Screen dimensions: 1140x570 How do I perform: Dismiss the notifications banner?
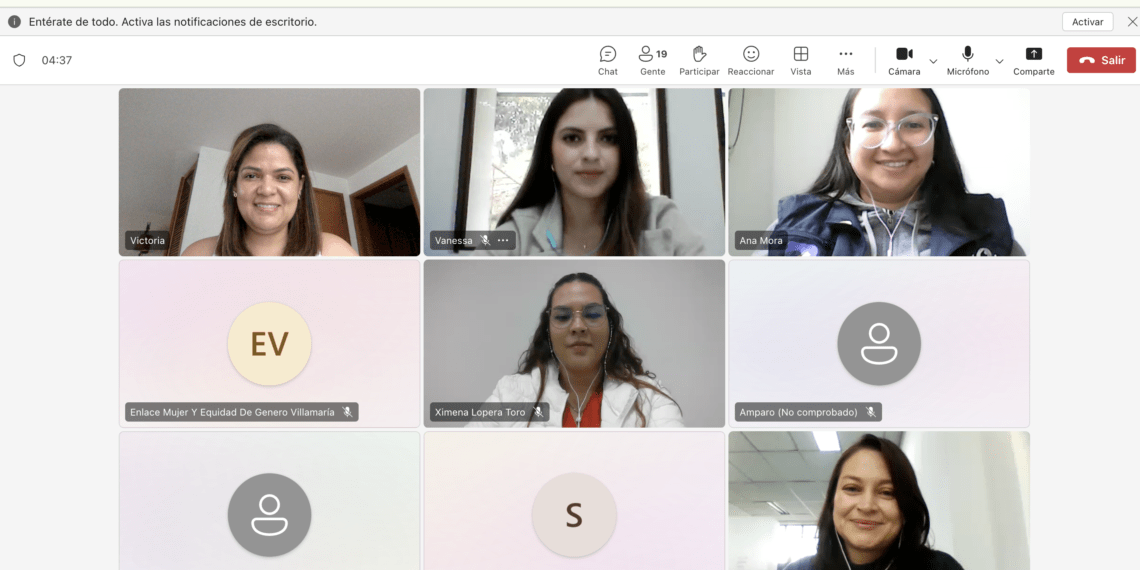(1132, 22)
